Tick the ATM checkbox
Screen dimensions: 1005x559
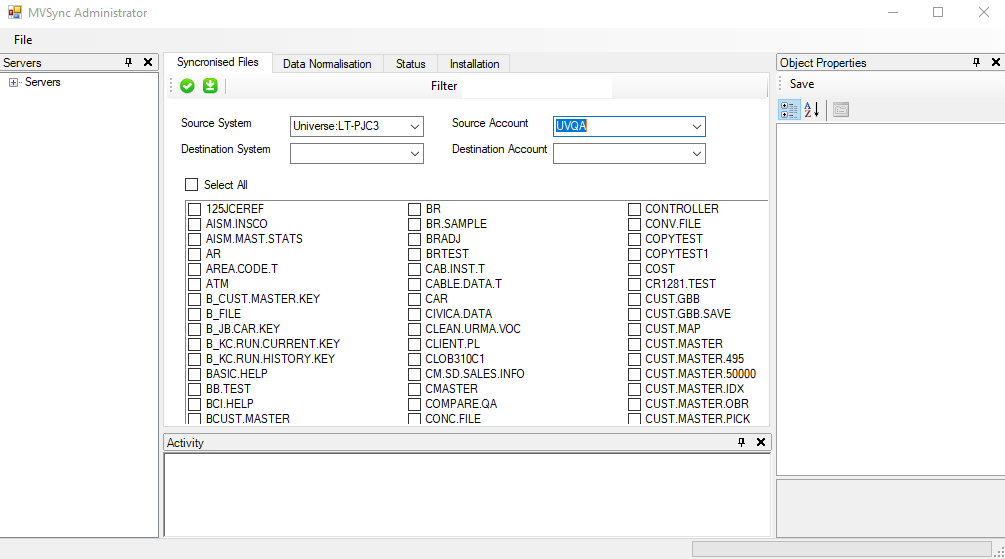tap(195, 284)
